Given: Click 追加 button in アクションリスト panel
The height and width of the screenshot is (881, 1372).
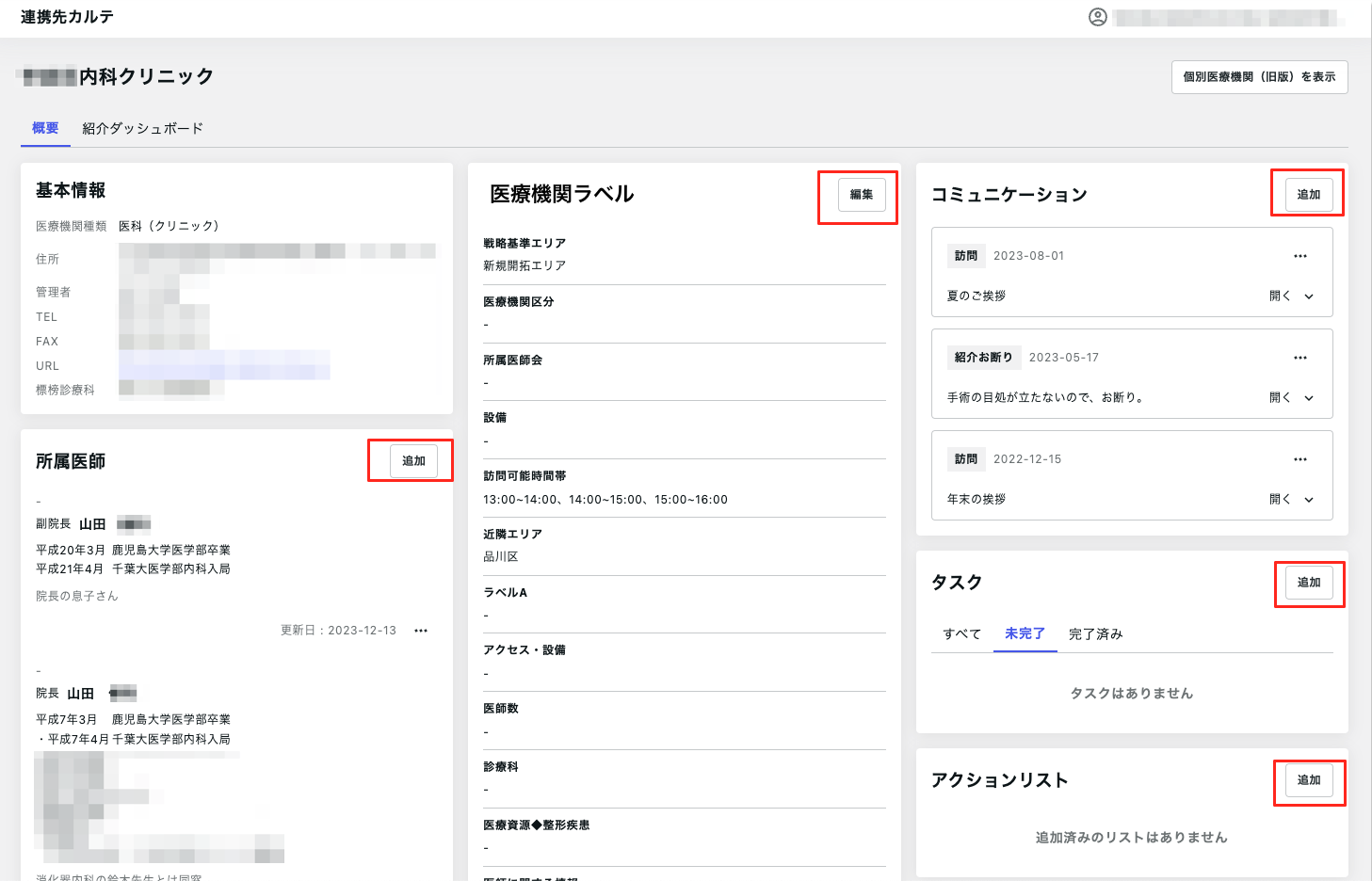Looking at the screenshot, I should click(1309, 780).
